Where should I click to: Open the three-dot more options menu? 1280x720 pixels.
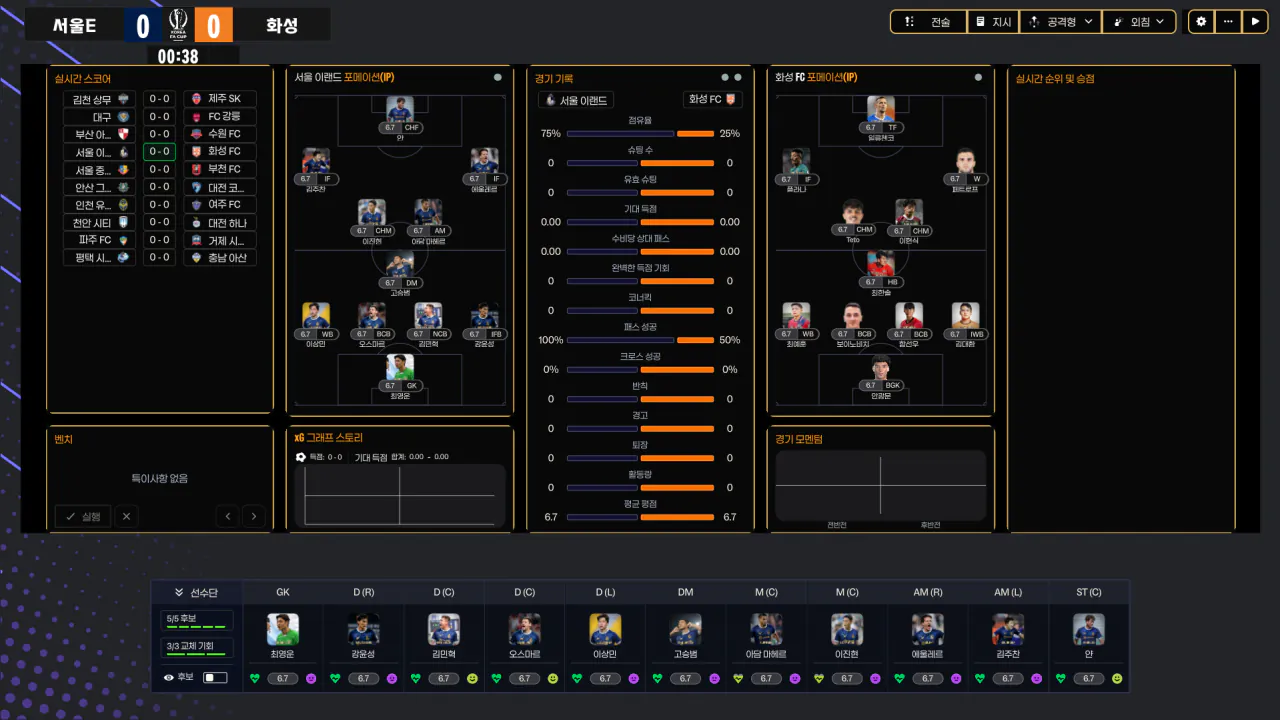click(x=1227, y=21)
